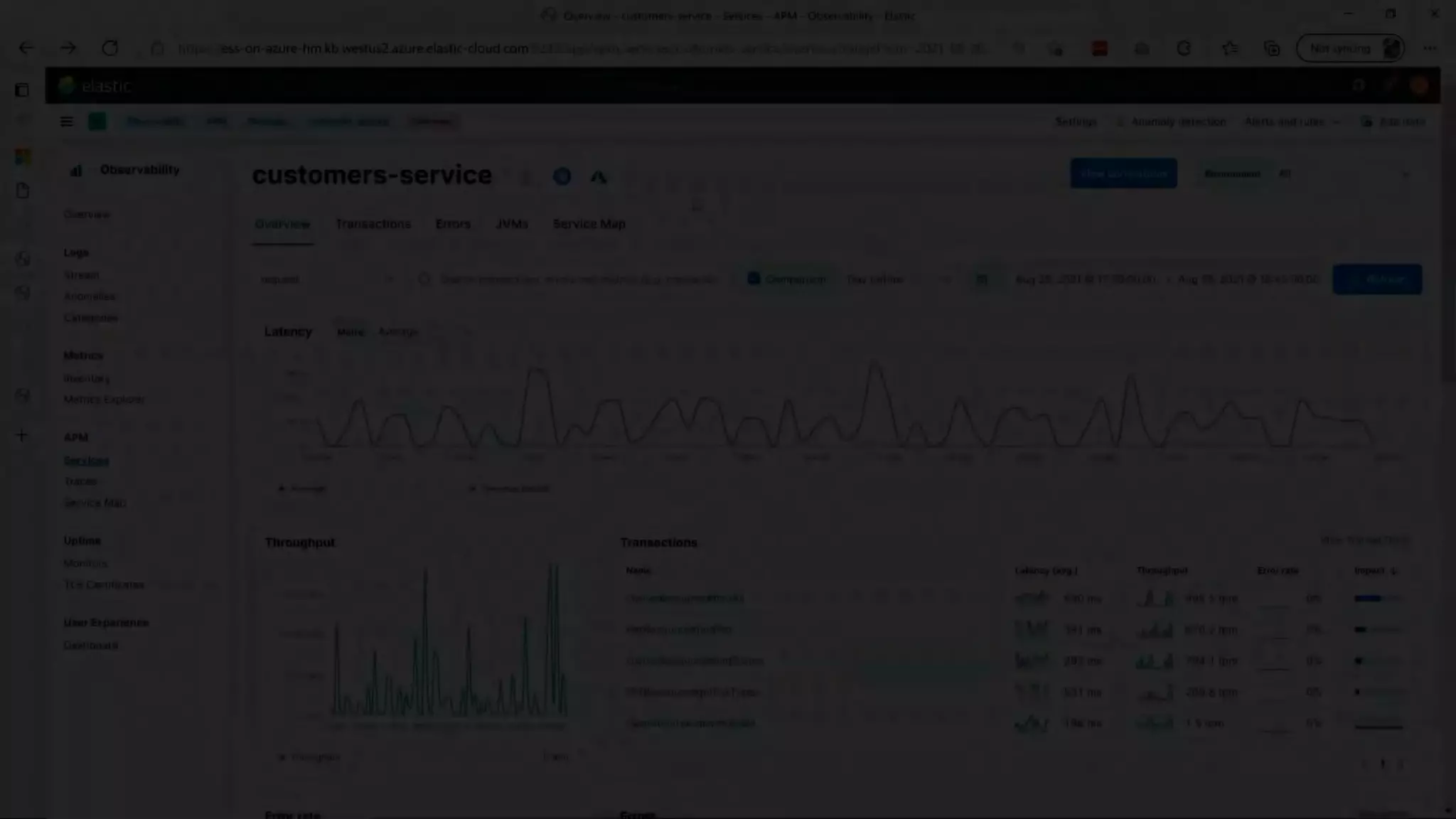
Task: Click the Azure cloud icon beside service name
Action: (x=599, y=176)
